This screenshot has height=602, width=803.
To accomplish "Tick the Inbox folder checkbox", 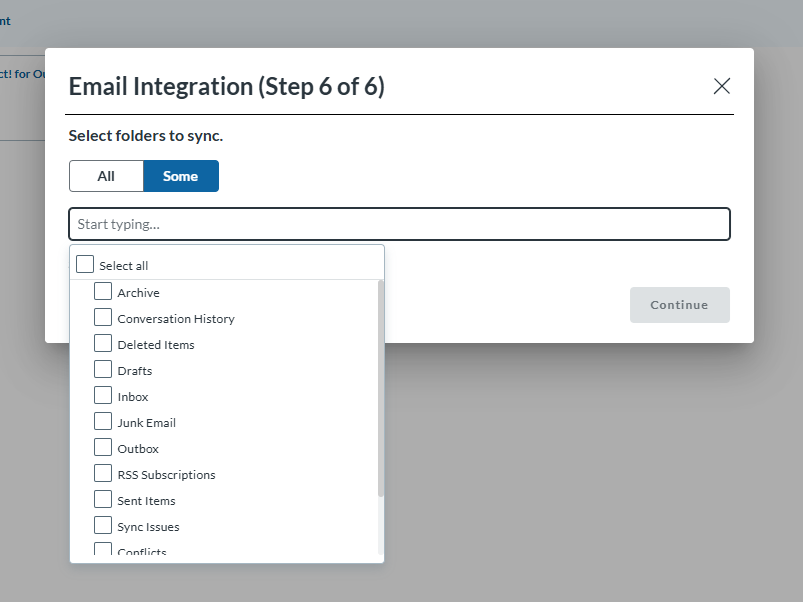I will [103, 396].
